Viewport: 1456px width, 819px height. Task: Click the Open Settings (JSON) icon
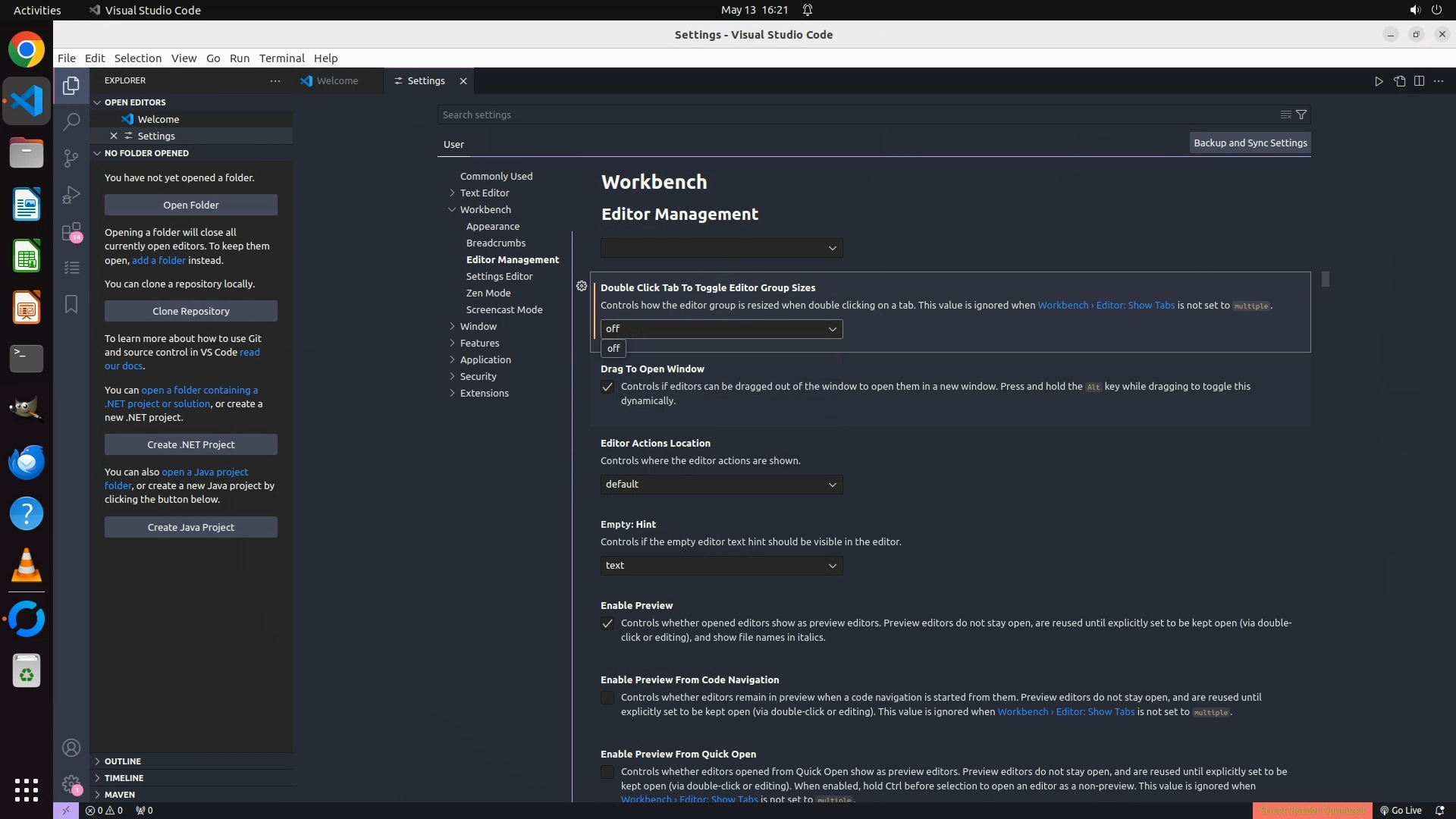point(1399,81)
